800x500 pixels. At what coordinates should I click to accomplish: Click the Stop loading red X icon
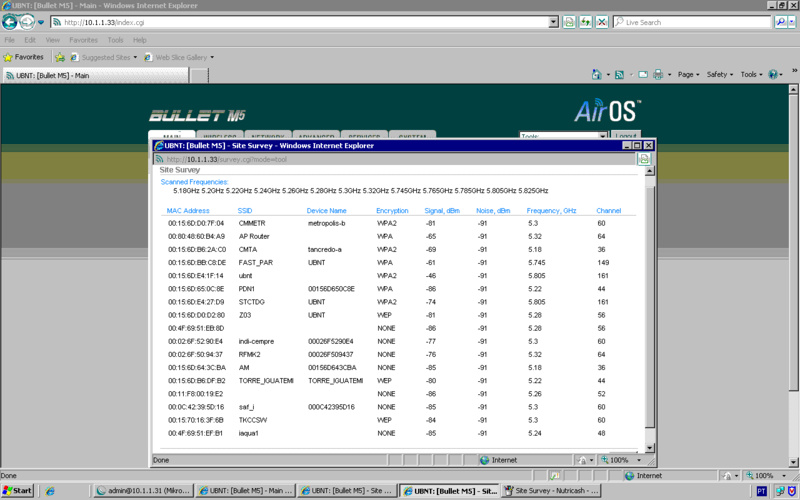pyautogui.click(x=602, y=22)
